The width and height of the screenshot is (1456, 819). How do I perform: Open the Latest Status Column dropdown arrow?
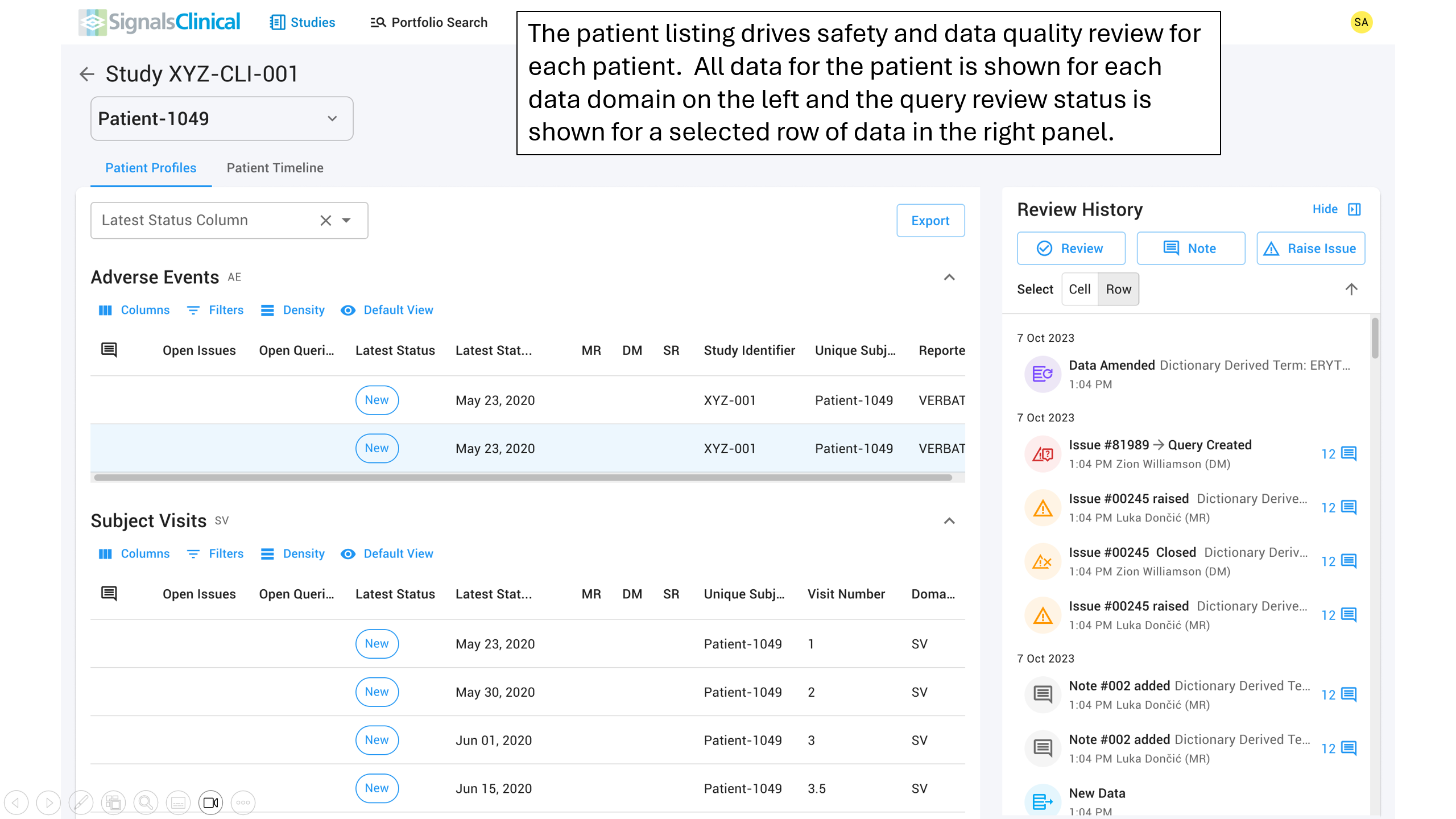(348, 220)
